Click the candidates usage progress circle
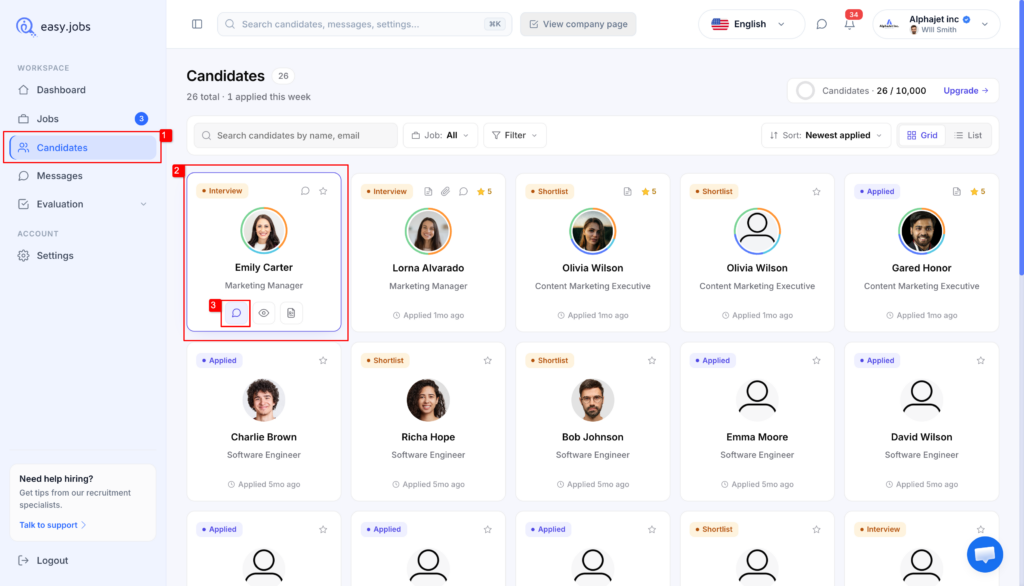The width and height of the screenshot is (1024, 586). click(x=805, y=91)
